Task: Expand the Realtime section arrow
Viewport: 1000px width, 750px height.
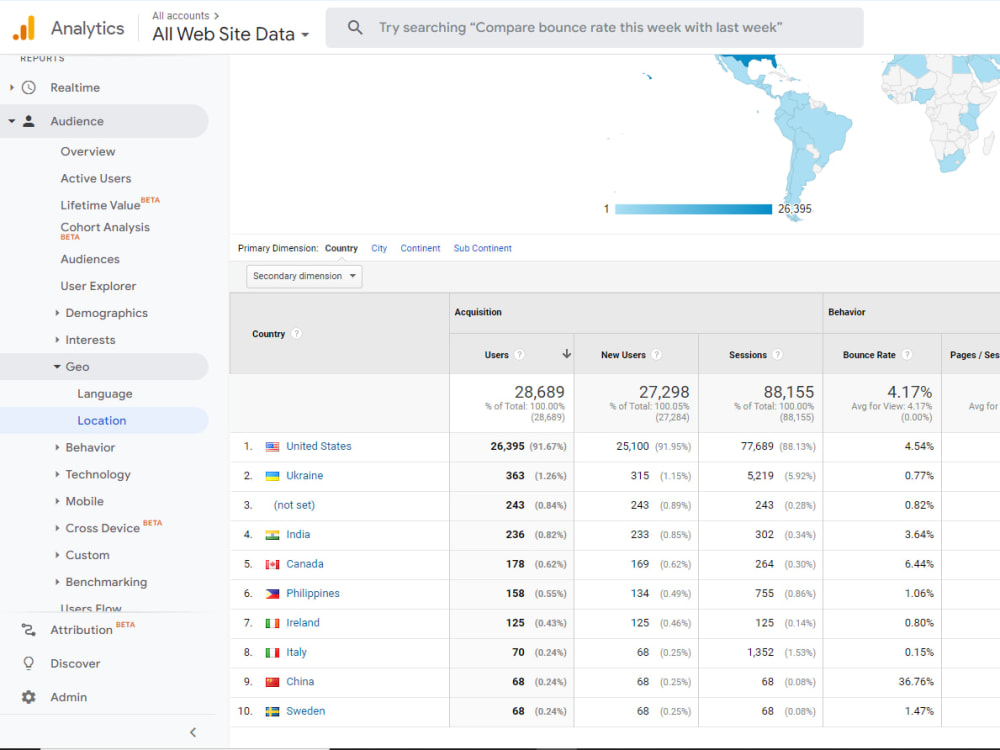Action: coord(11,87)
